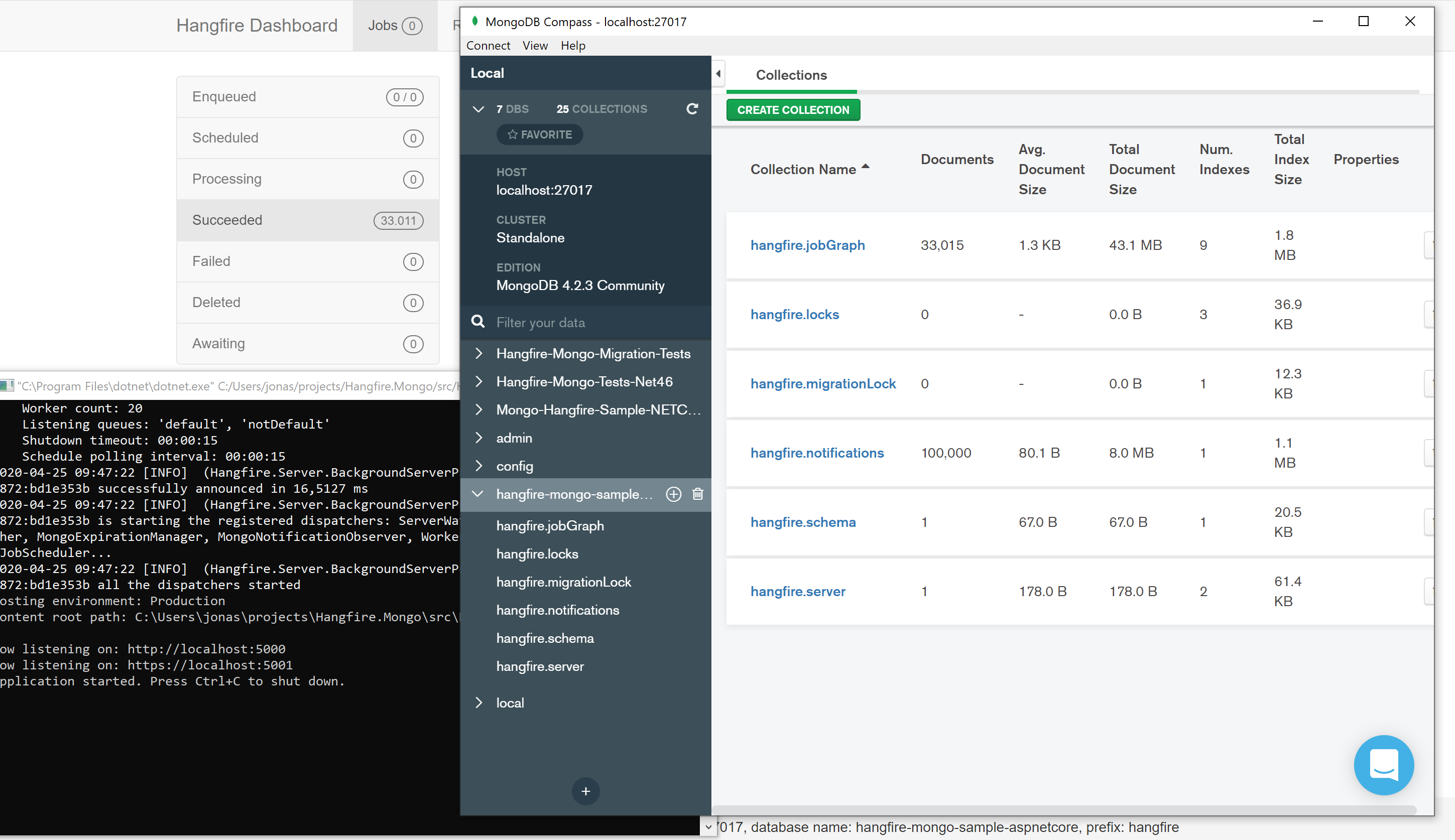Click the MongoDB leaf icon in the title bar
The height and width of the screenshot is (840, 1455).
(x=475, y=21)
